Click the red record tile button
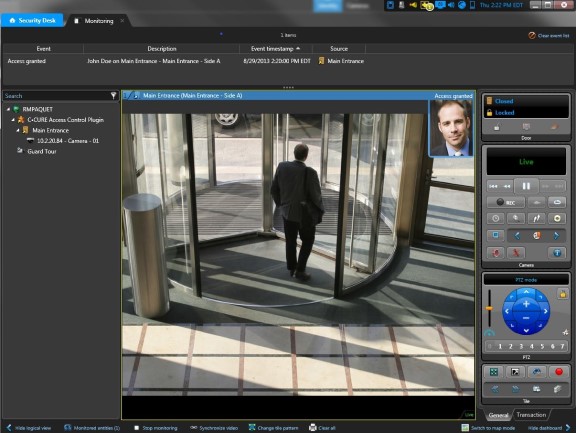 tap(559, 372)
